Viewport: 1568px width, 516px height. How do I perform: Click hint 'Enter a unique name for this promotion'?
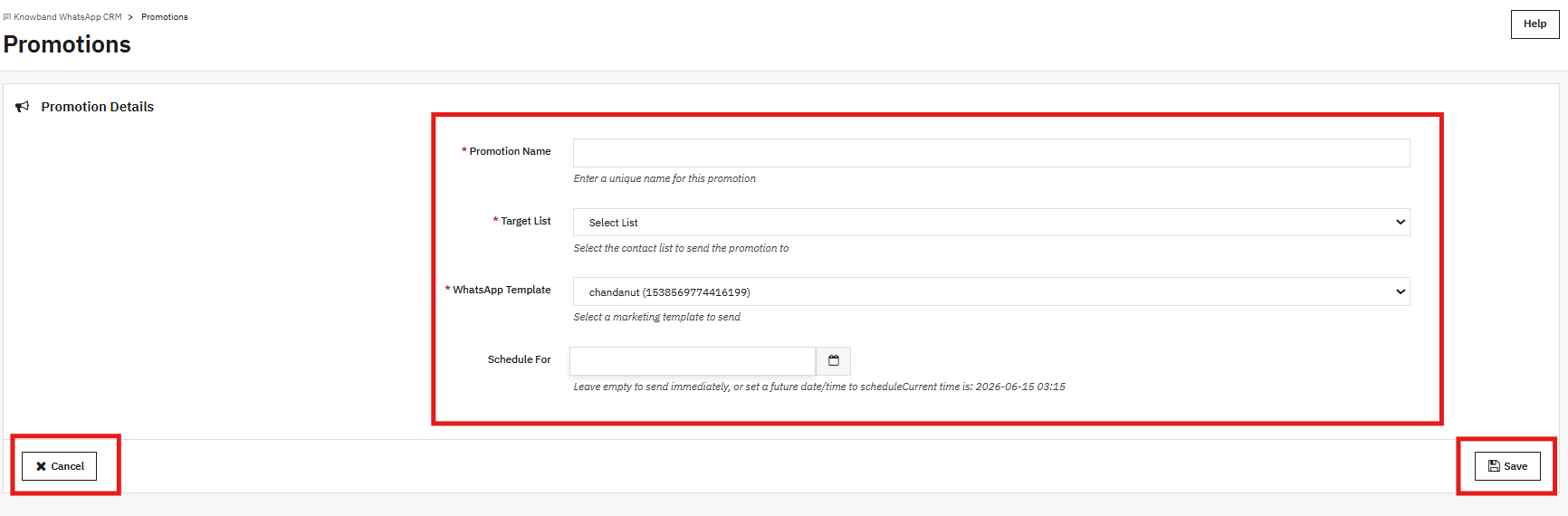tap(664, 178)
